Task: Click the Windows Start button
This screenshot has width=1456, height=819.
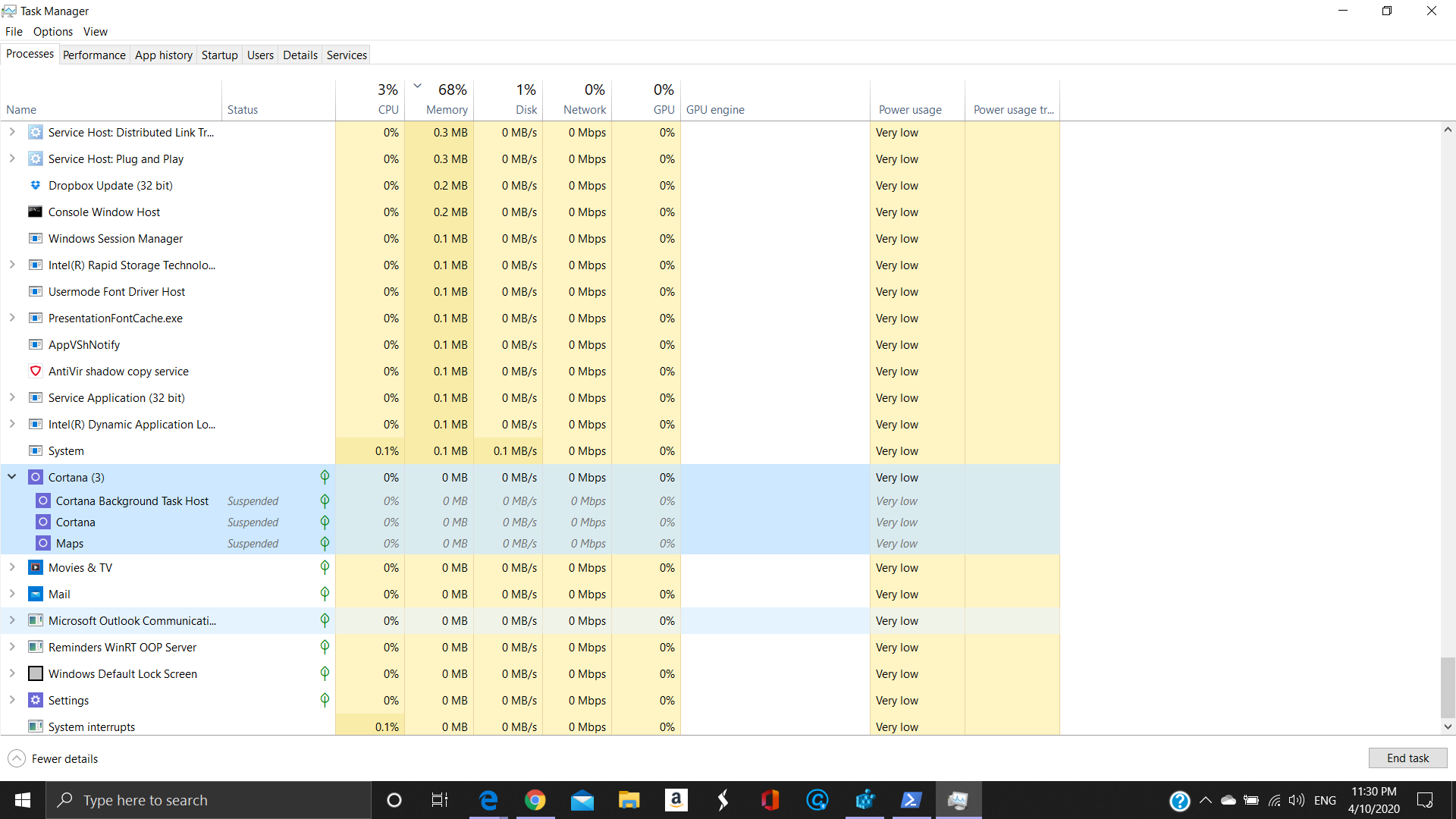Action: coord(23,800)
